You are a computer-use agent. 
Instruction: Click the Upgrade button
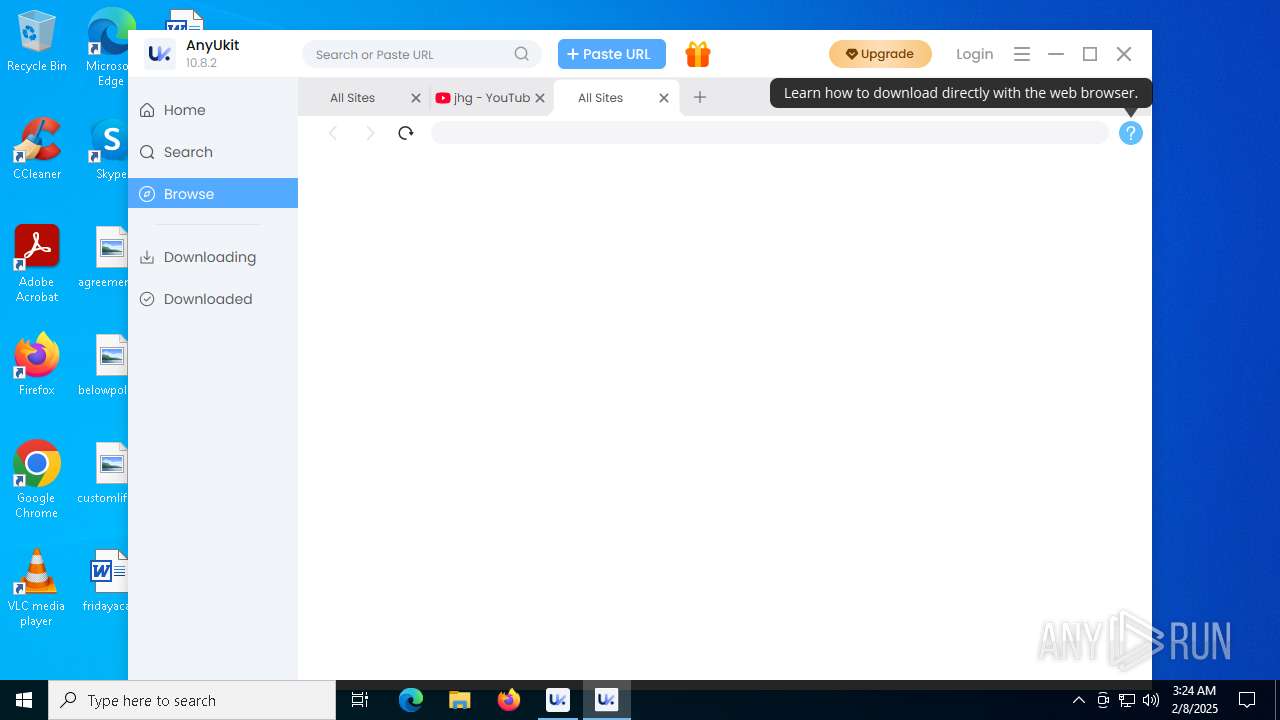pos(880,54)
